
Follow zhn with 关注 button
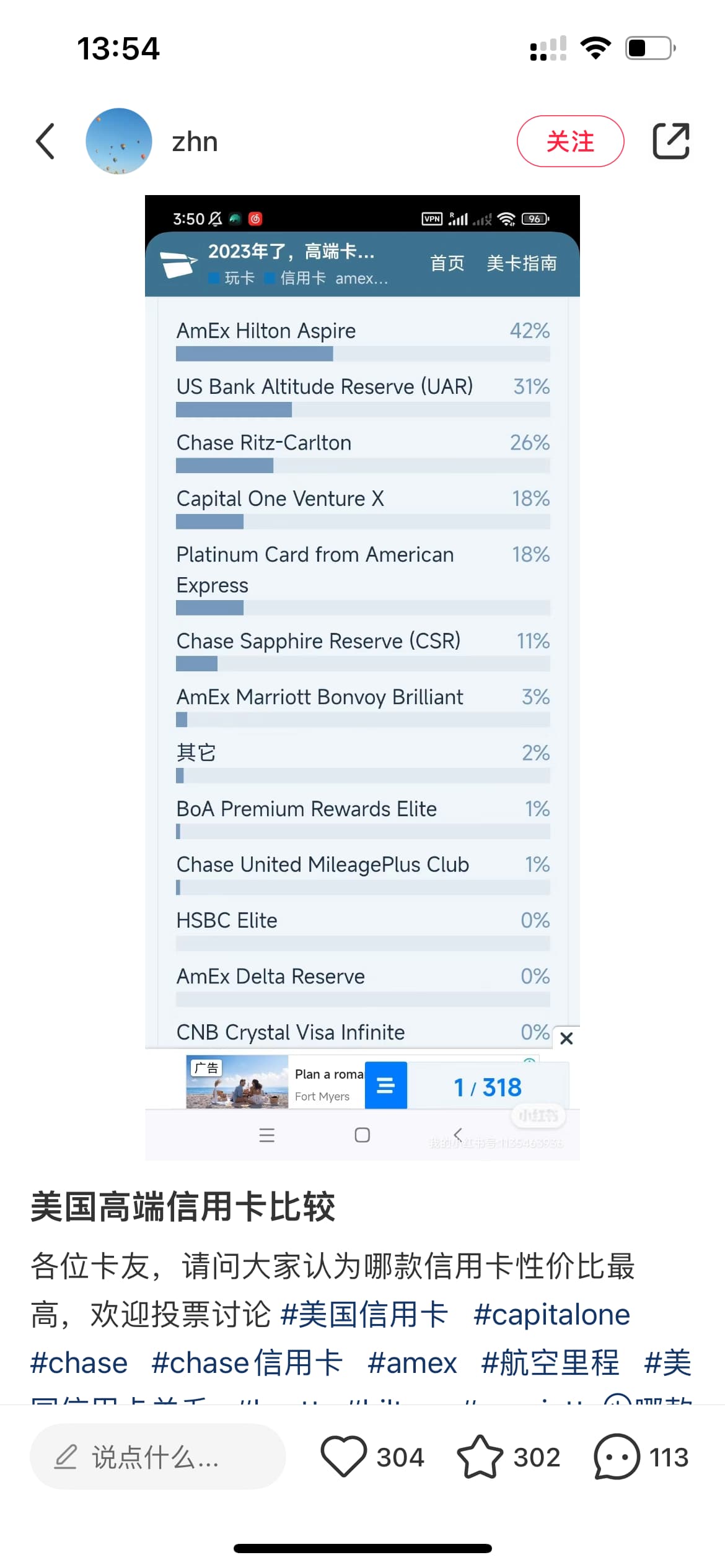(x=570, y=141)
